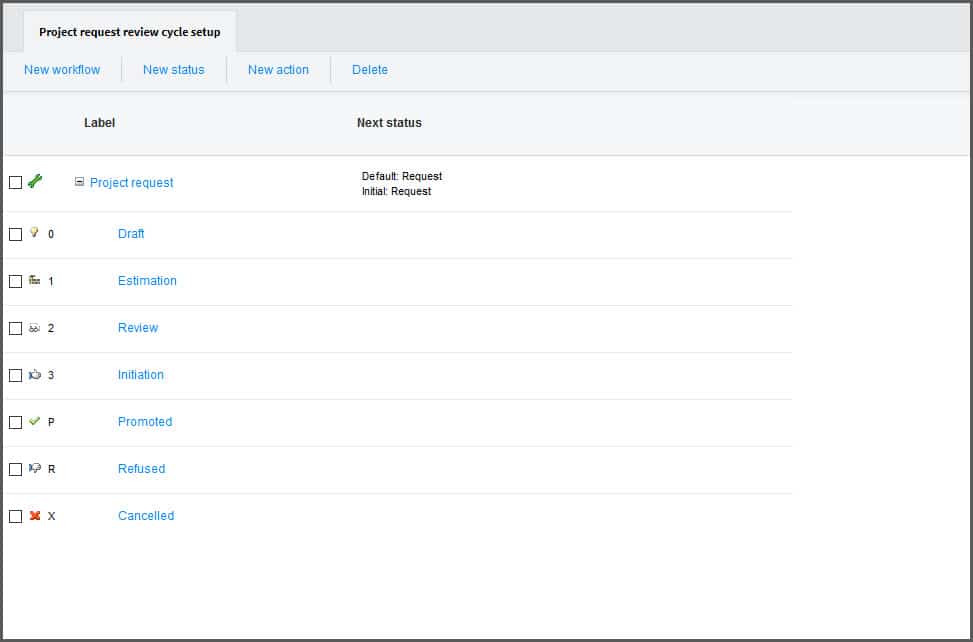Collapse the Project request tree node

79,182
